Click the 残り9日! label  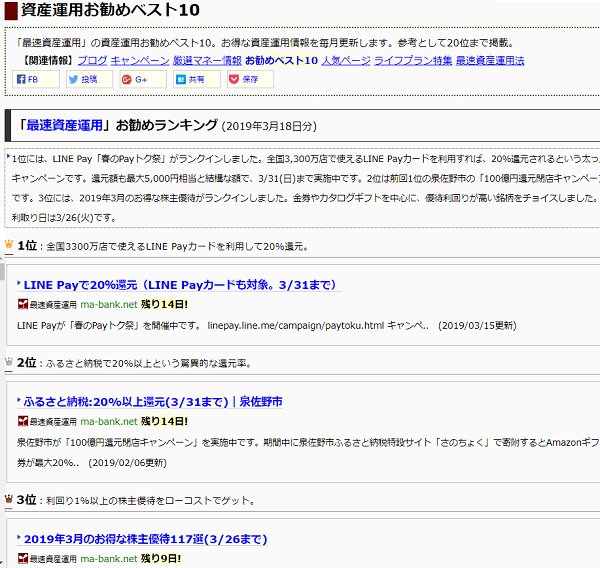point(161,559)
